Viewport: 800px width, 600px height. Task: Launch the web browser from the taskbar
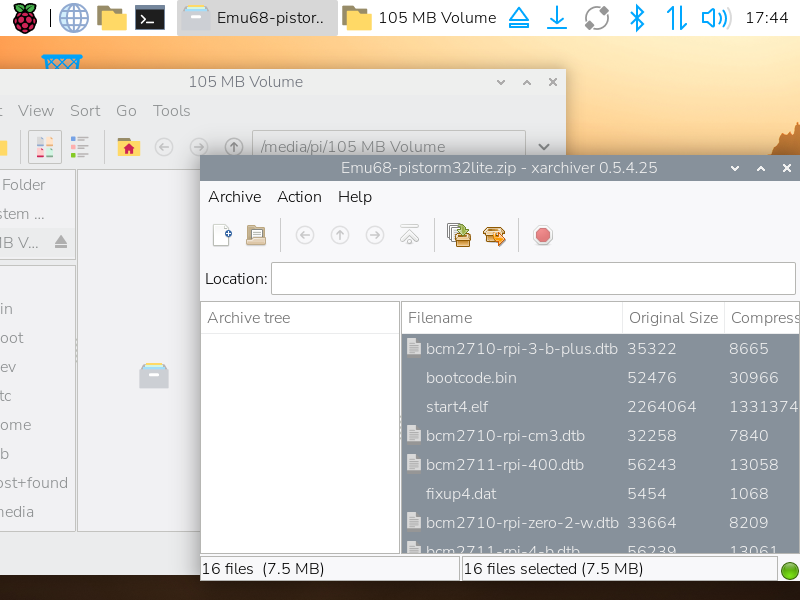(x=73, y=17)
